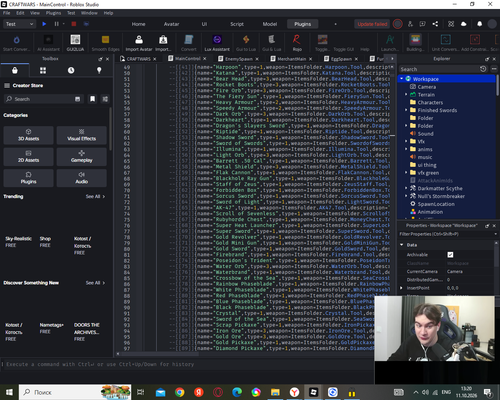The height and width of the screenshot is (400, 500).
Task: Open the Lux Assistant plugin
Action: [217, 43]
